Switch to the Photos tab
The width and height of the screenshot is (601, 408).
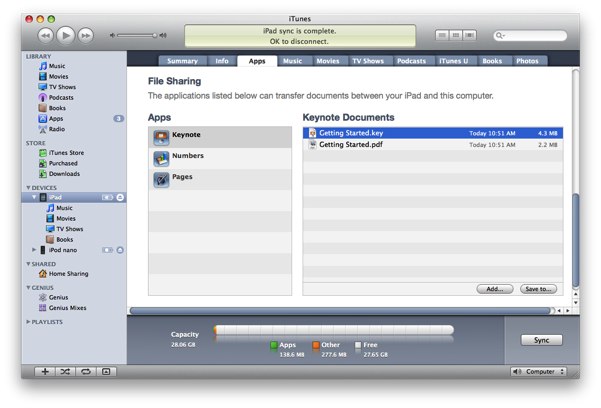click(527, 61)
